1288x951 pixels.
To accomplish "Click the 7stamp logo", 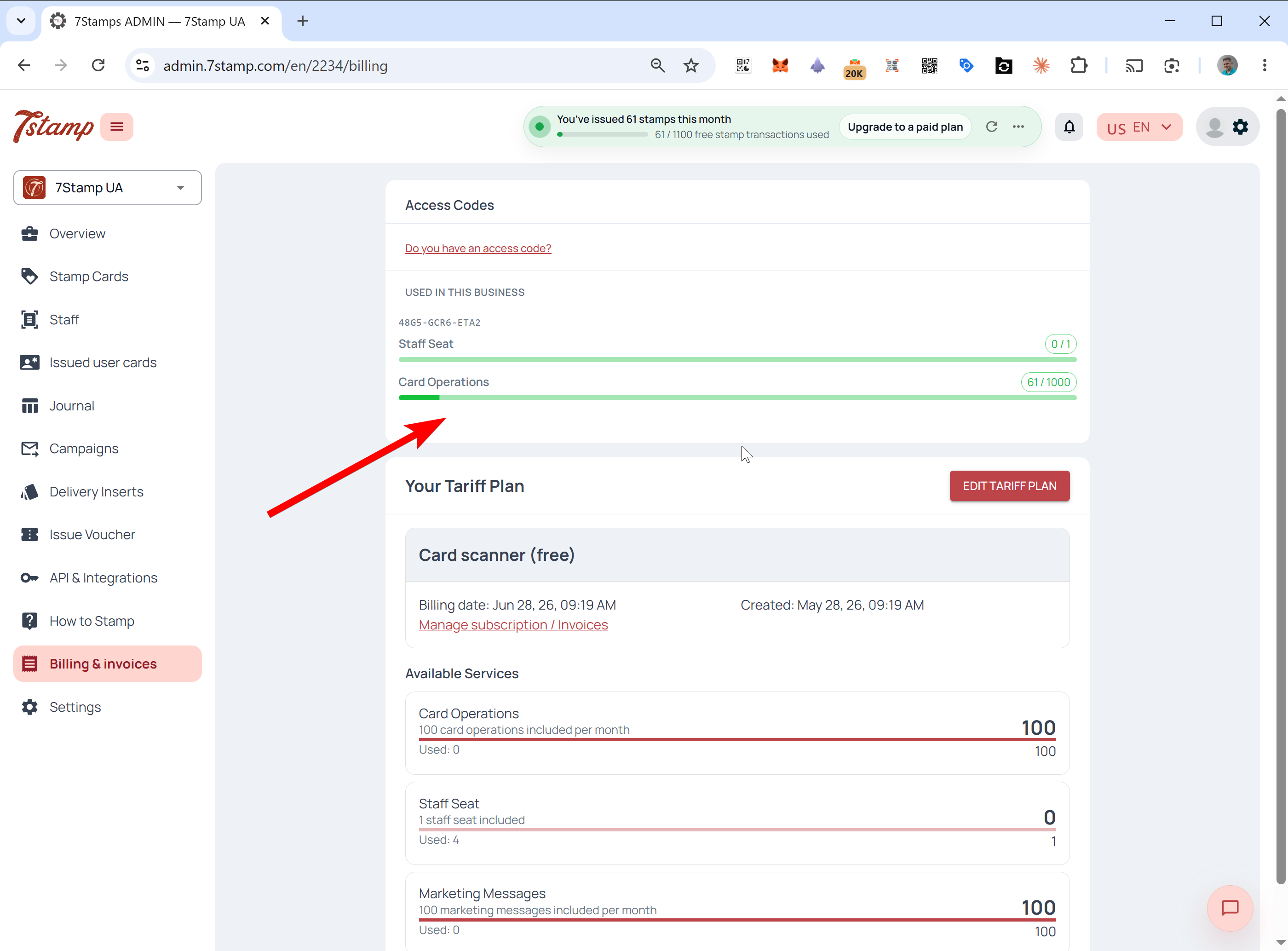I will [x=53, y=126].
